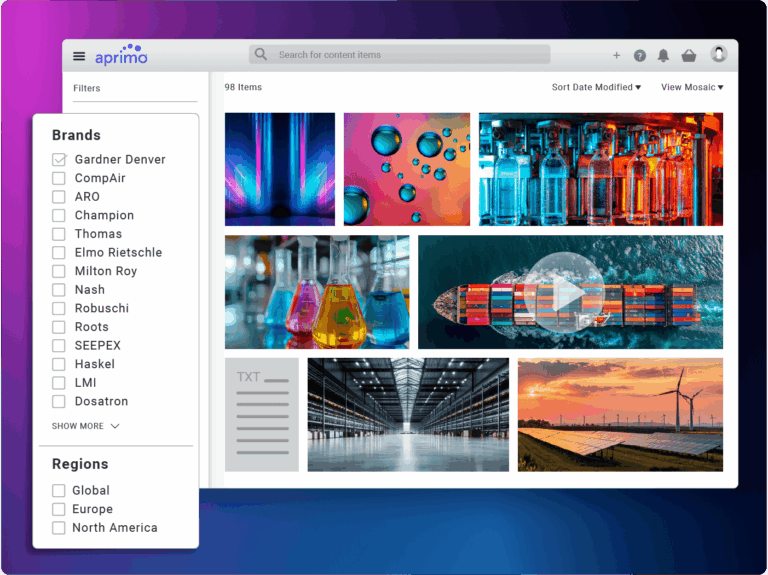
Task: Open the View Mosaic dropdown
Action: tap(692, 88)
